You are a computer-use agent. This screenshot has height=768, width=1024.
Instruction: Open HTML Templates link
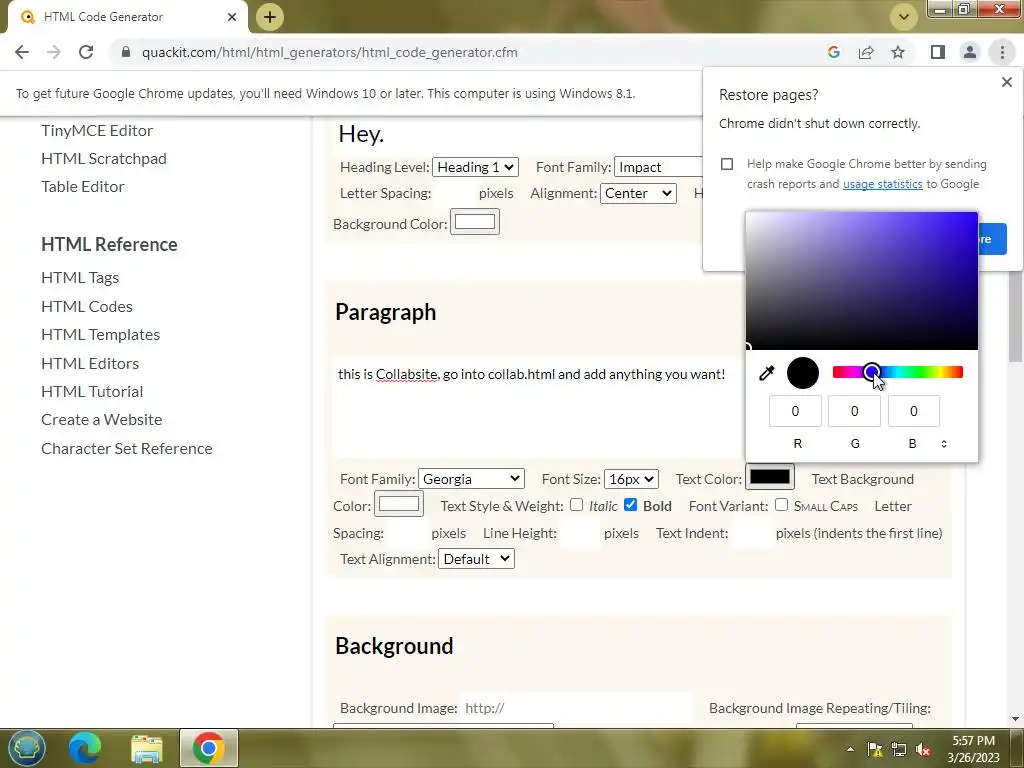(x=101, y=334)
